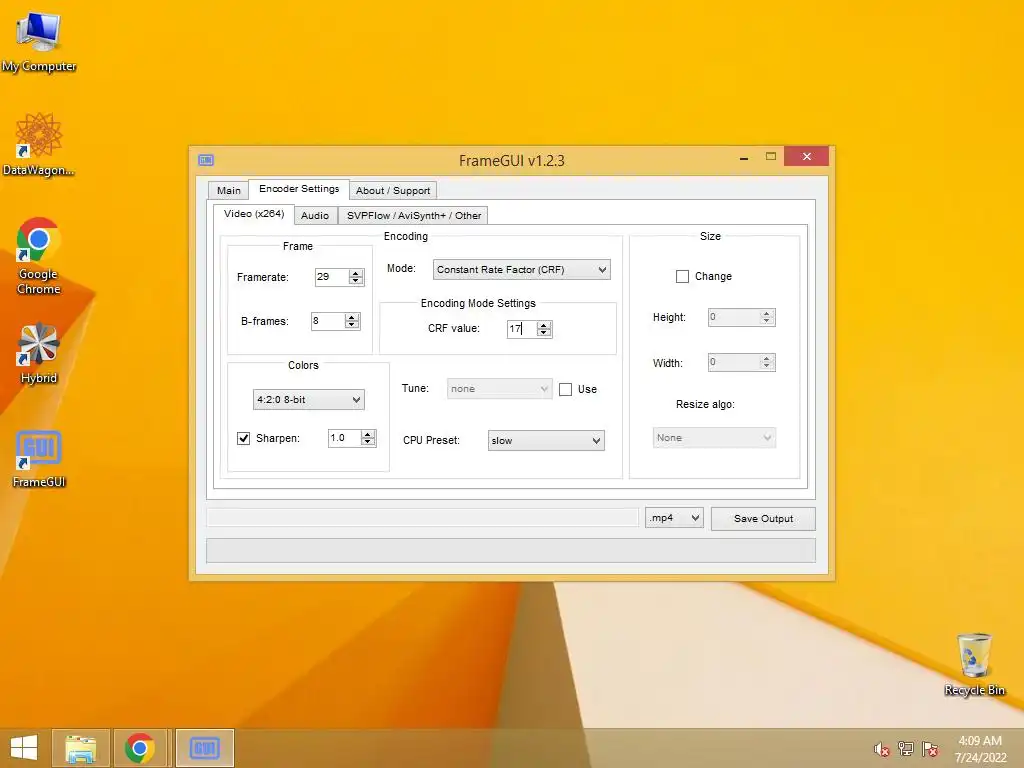The height and width of the screenshot is (768, 1024).
Task: Decrease the Framerate stepper value
Action: [x=356, y=281]
